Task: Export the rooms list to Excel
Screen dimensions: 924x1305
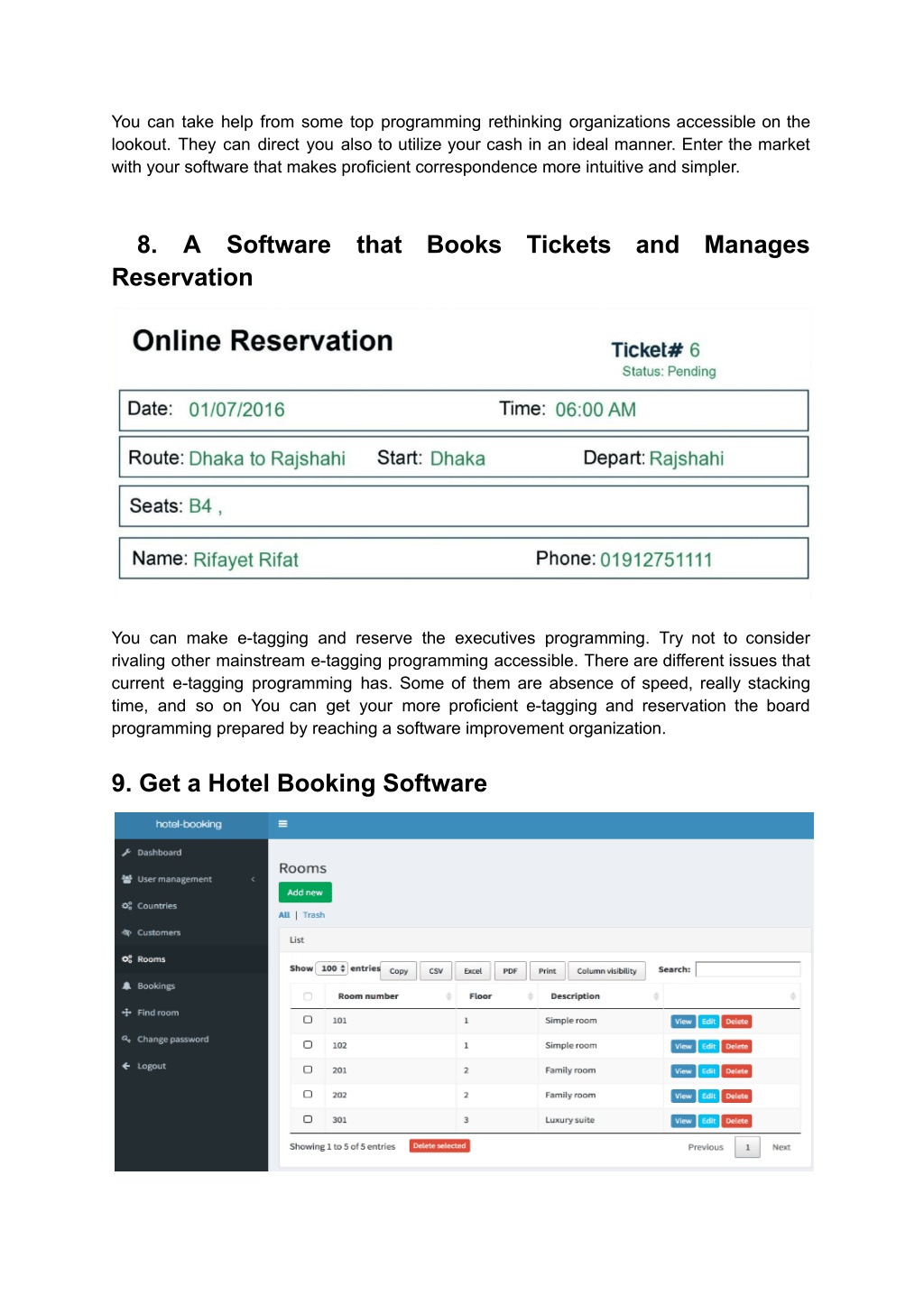Action: [473, 971]
